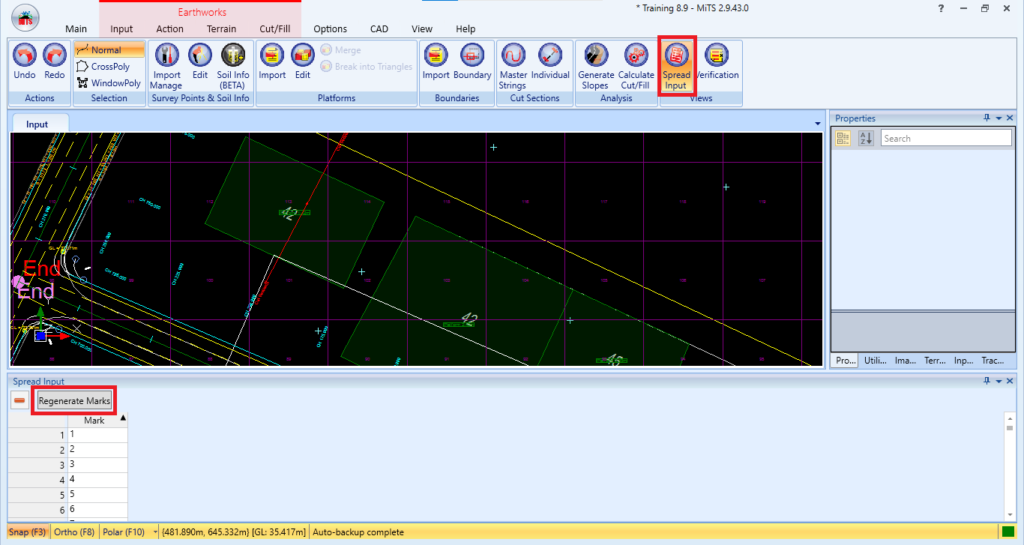Click the Regenerate Marks button

(74, 401)
